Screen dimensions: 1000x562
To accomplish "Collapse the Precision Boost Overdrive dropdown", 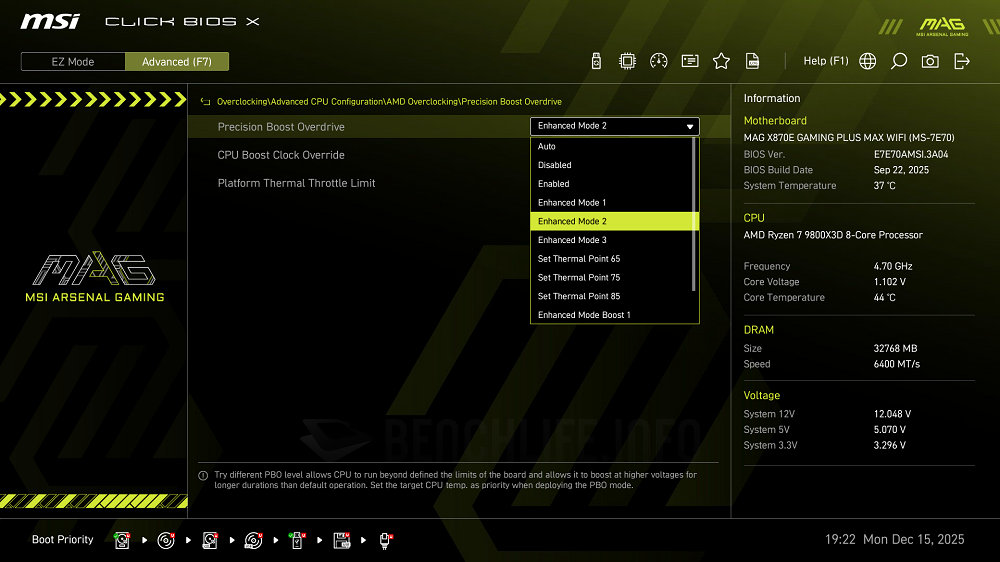I will 614,126.
